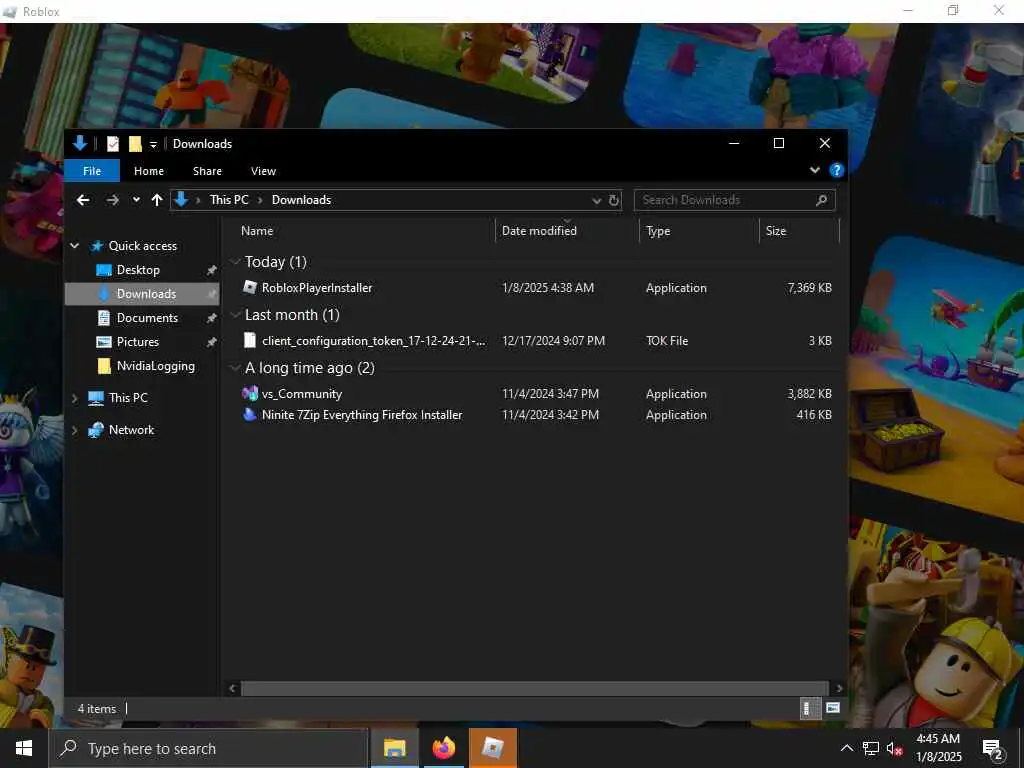Image resolution: width=1024 pixels, height=768 pixels.
Task: Click the left arrow of horizontal scrollbar
Action: 232,688
